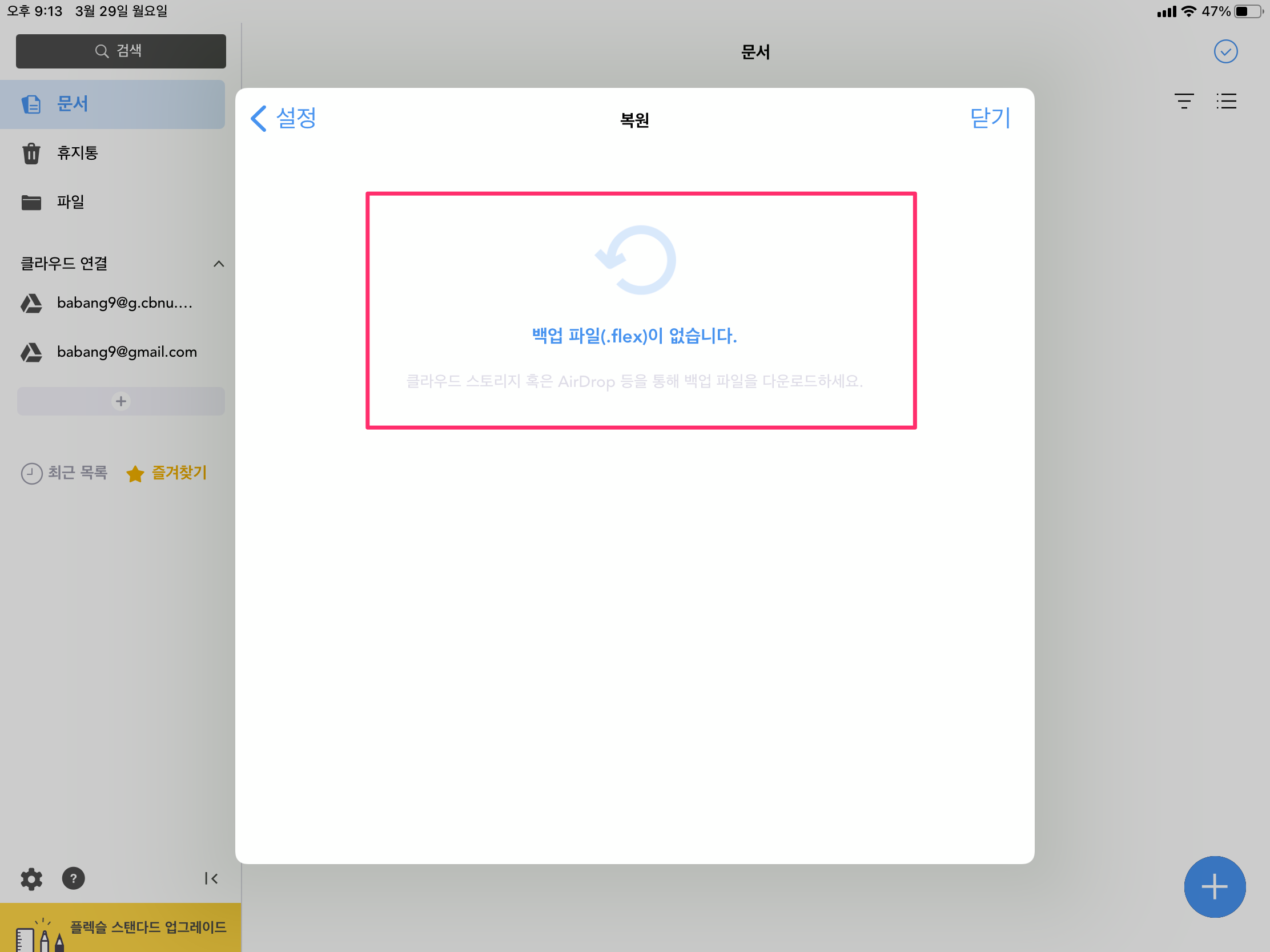Open the 휴지통 trash icon
Image resolution: width=1270 pixels, height=952 pixels.
31,153
